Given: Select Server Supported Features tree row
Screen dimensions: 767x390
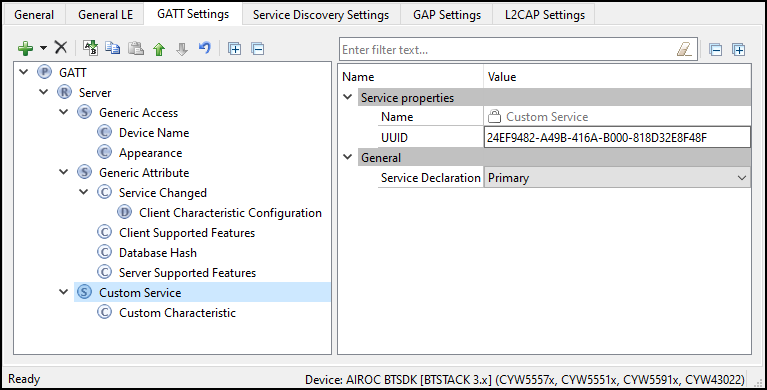Looking at the screenshot, I should point(187,273).
